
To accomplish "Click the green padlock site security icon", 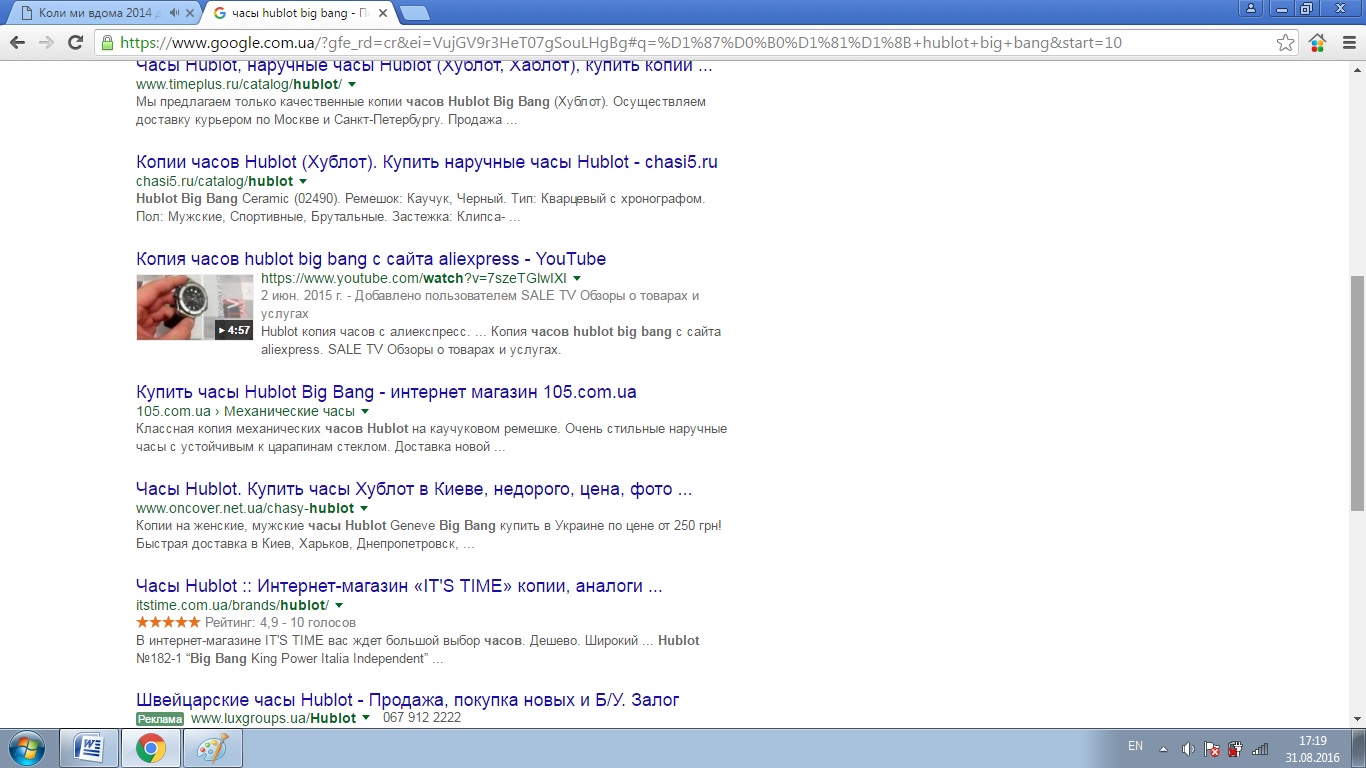I will tap(107, 43).
